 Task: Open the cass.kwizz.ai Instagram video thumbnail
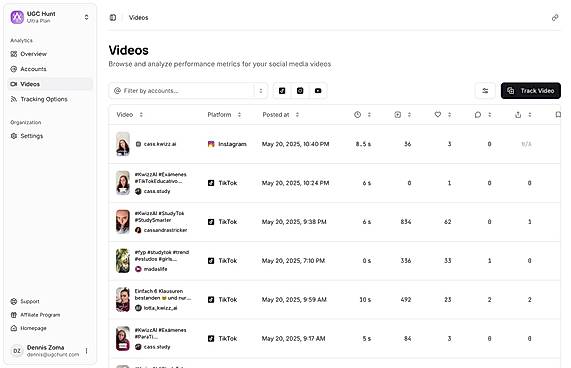(x=123, y=144)
